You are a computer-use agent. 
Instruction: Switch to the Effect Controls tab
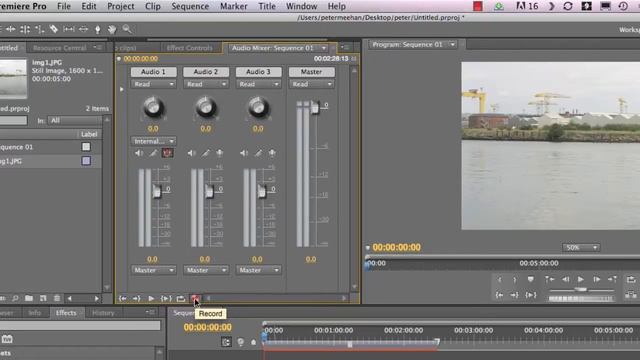pos(190,48)
